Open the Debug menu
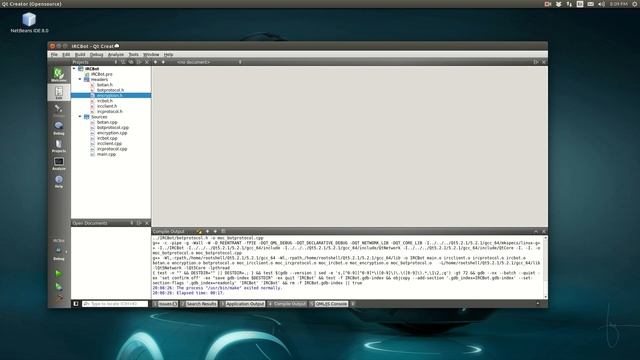Screen dimensions: 640x360 click(x=96, y=54)
